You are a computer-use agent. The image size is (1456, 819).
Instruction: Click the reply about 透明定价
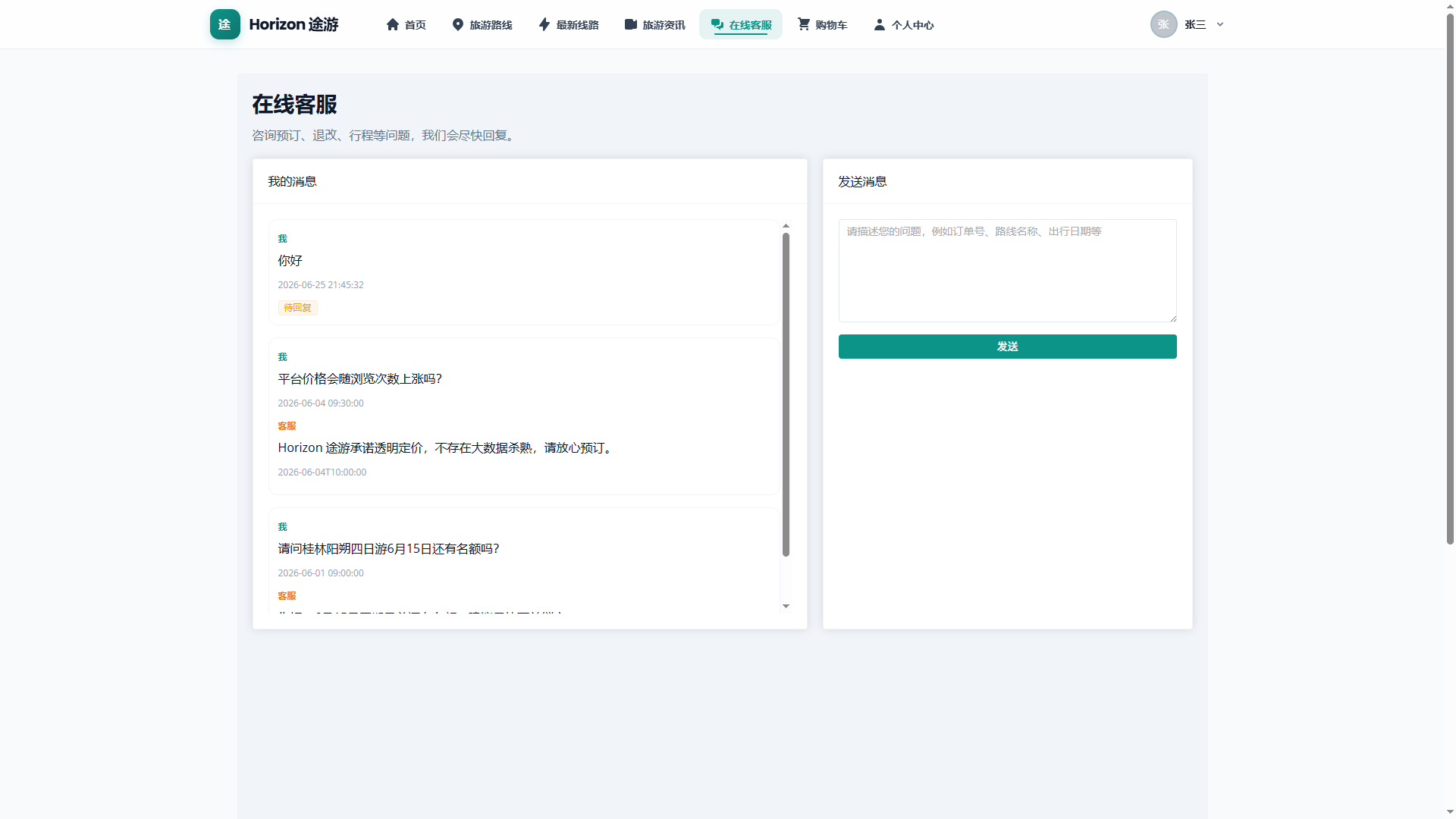tap(446, 448)
